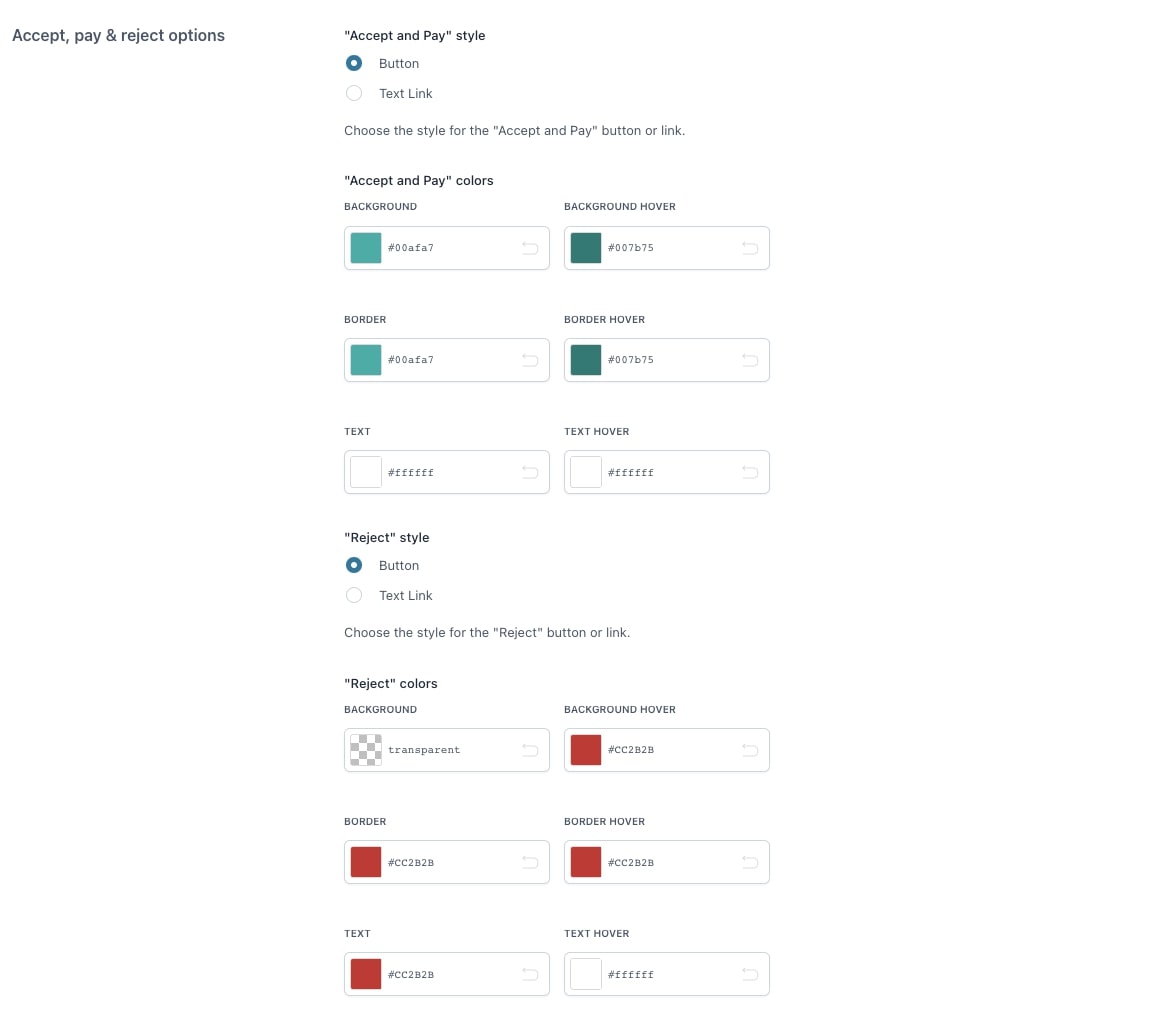1150x1028 pixels.
Task: Choose Button option for Reject style
Action: tap(354, 565)
